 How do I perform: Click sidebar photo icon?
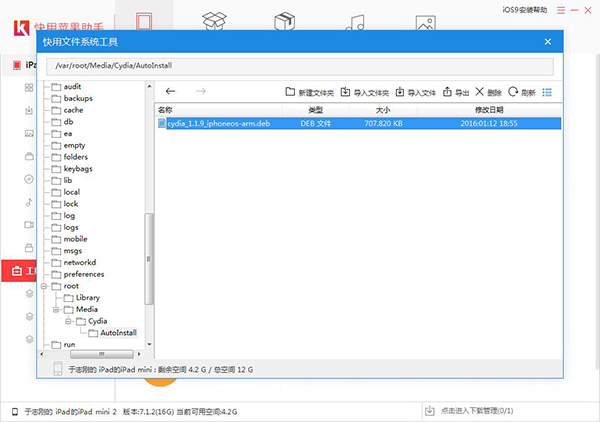coord(29,134)
